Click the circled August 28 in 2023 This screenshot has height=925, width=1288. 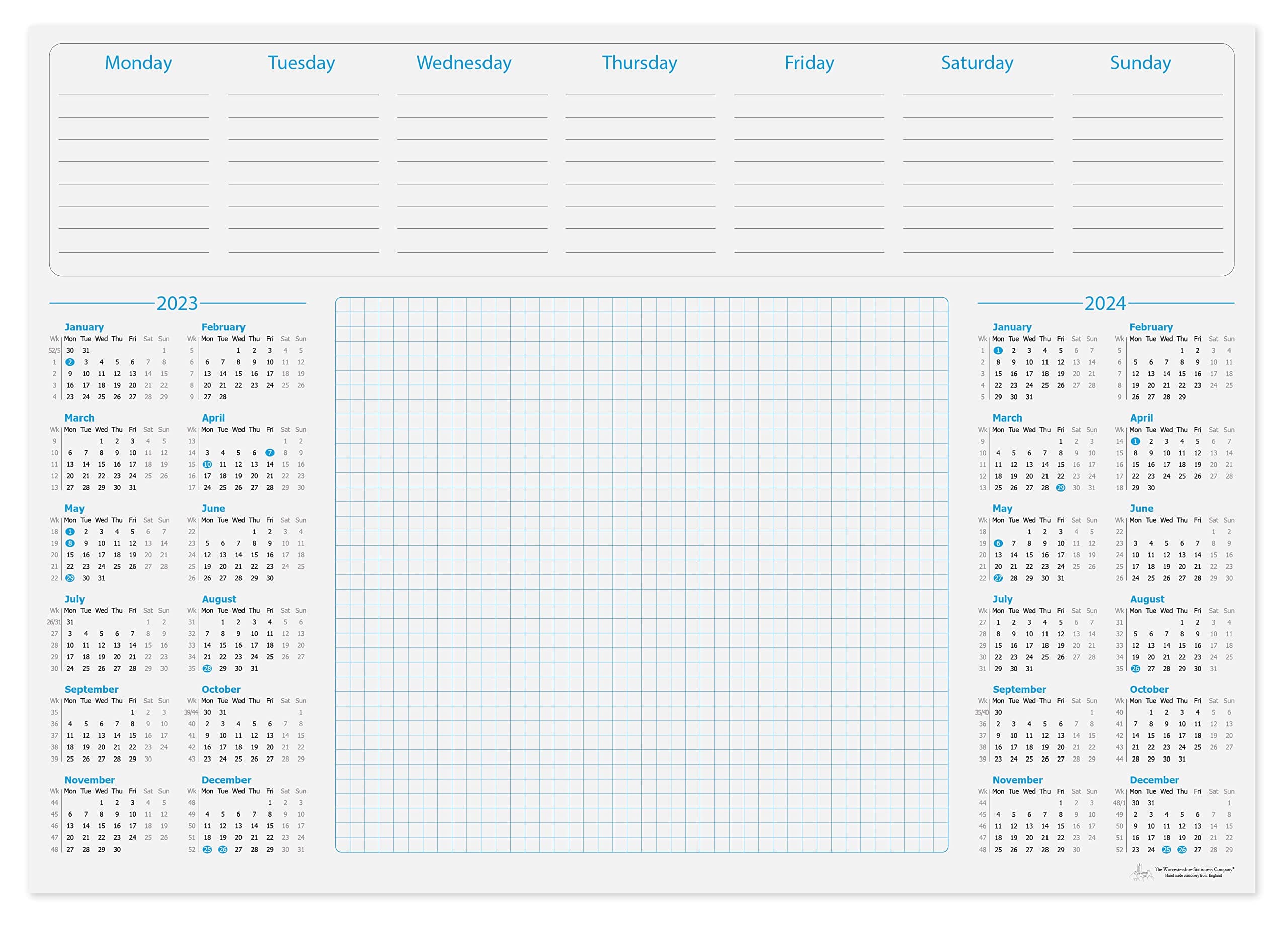click(207, 668)
